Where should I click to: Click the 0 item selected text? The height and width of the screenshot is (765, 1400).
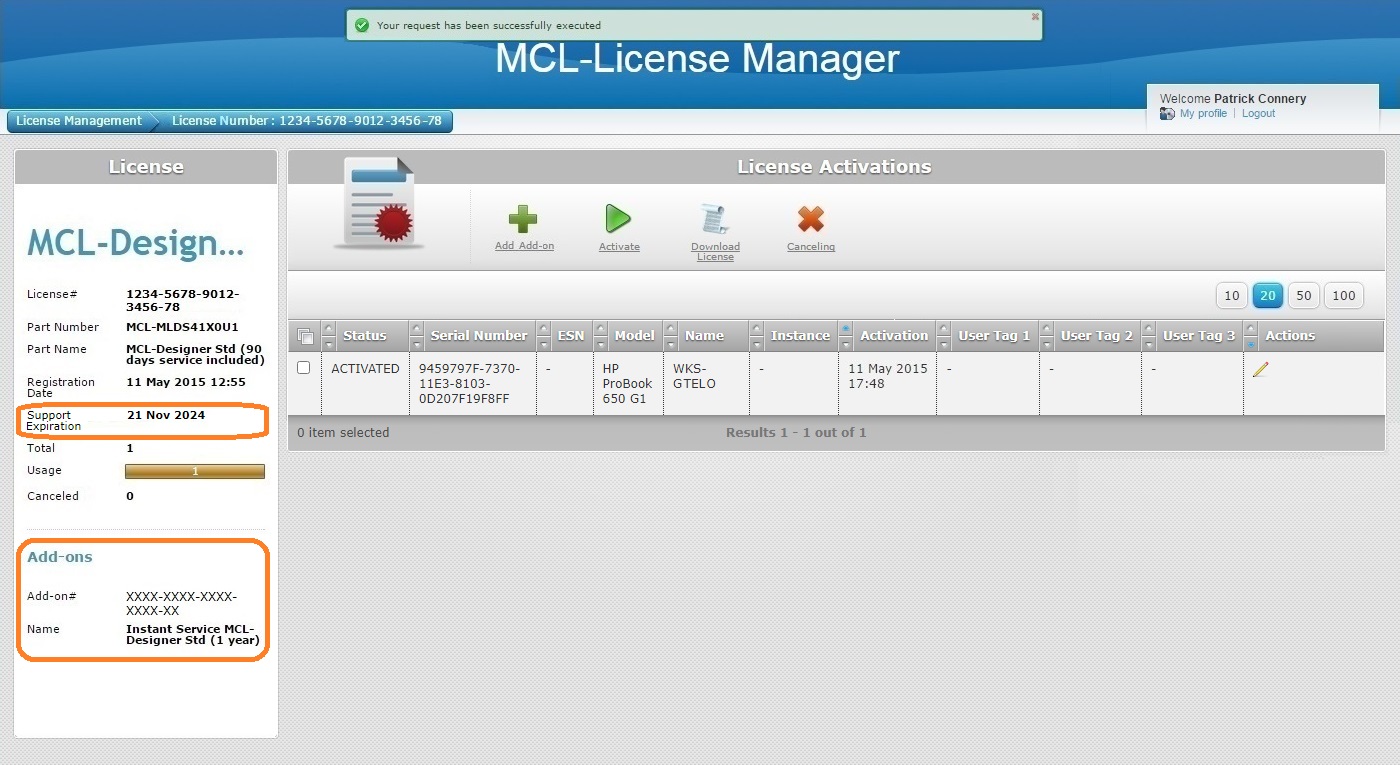point(343,433)
